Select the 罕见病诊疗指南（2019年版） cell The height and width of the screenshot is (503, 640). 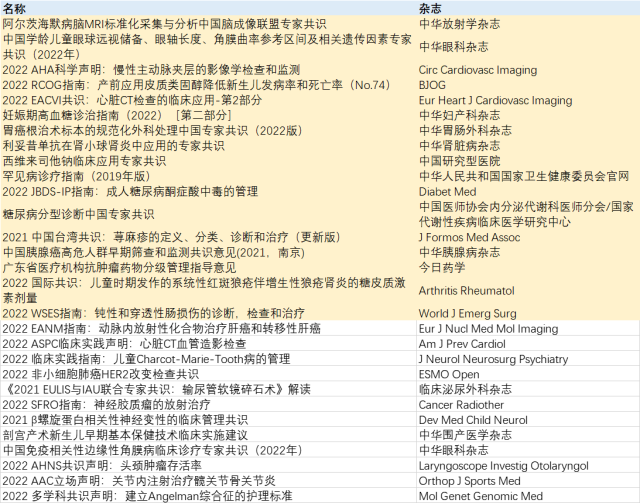click(x=208, y=176)
